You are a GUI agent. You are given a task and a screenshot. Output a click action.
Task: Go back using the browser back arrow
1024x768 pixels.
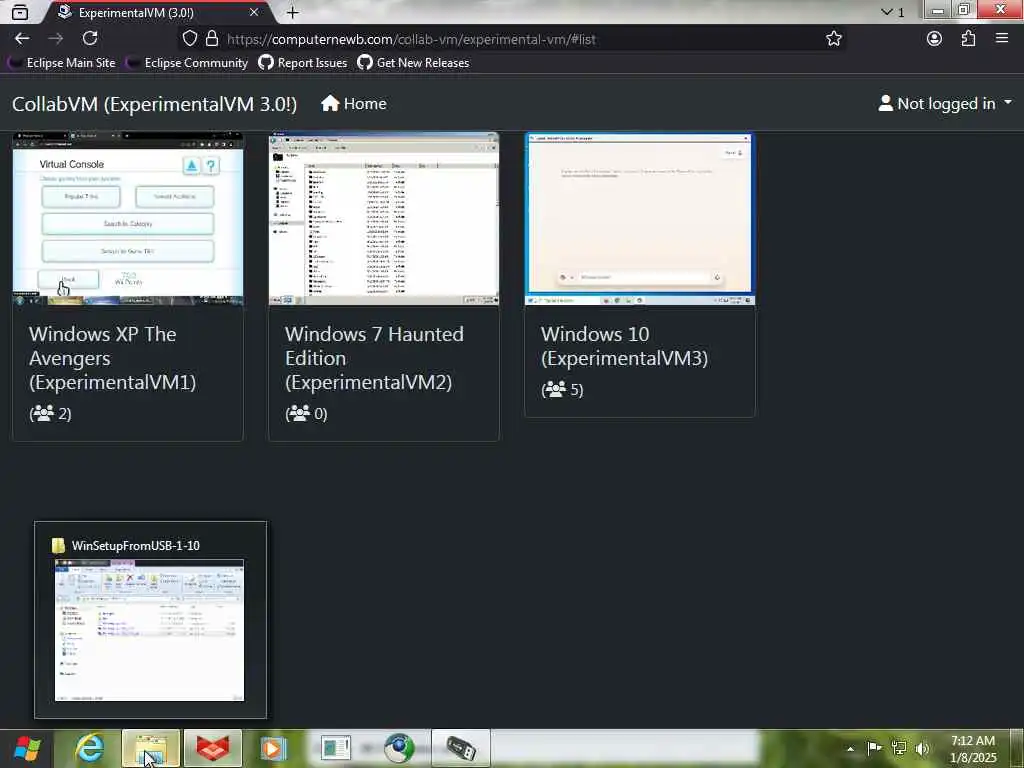click(x=22, y=39)
